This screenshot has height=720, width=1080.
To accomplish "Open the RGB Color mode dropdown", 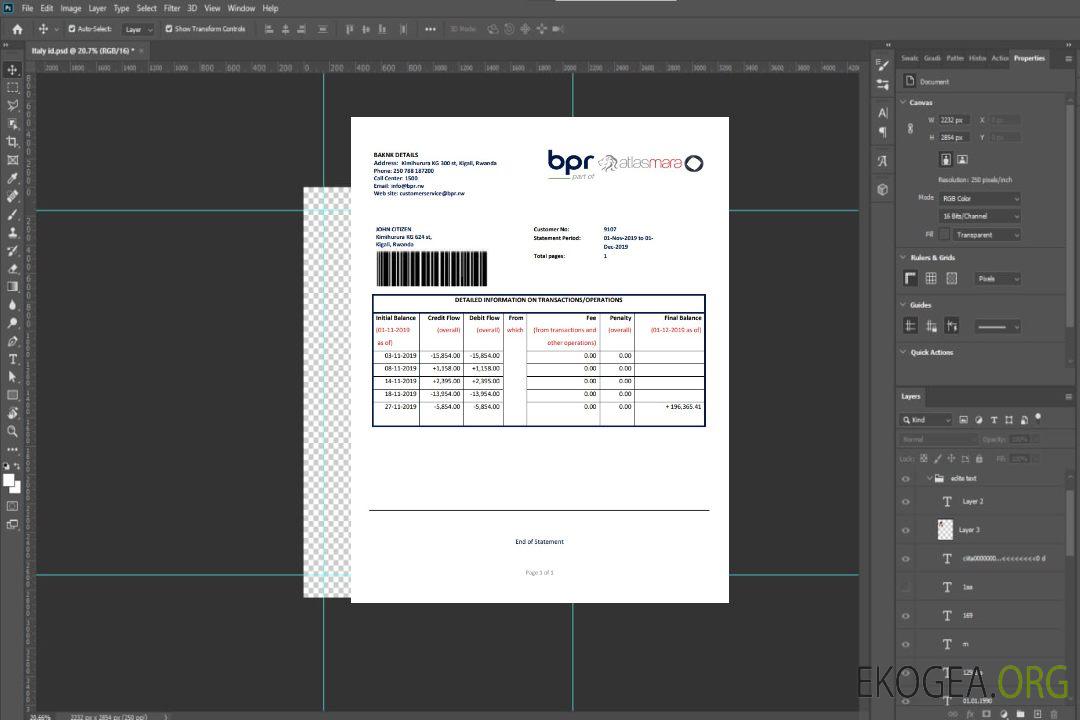I will tap(979, 198).
